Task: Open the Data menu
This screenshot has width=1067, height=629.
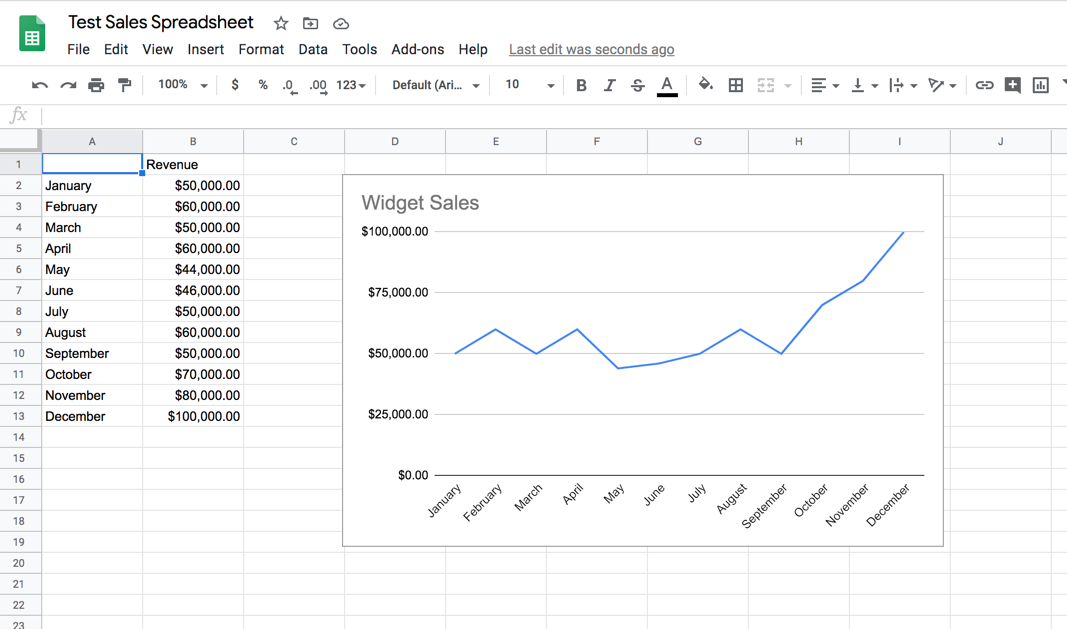Action: (x=312, y=49)
